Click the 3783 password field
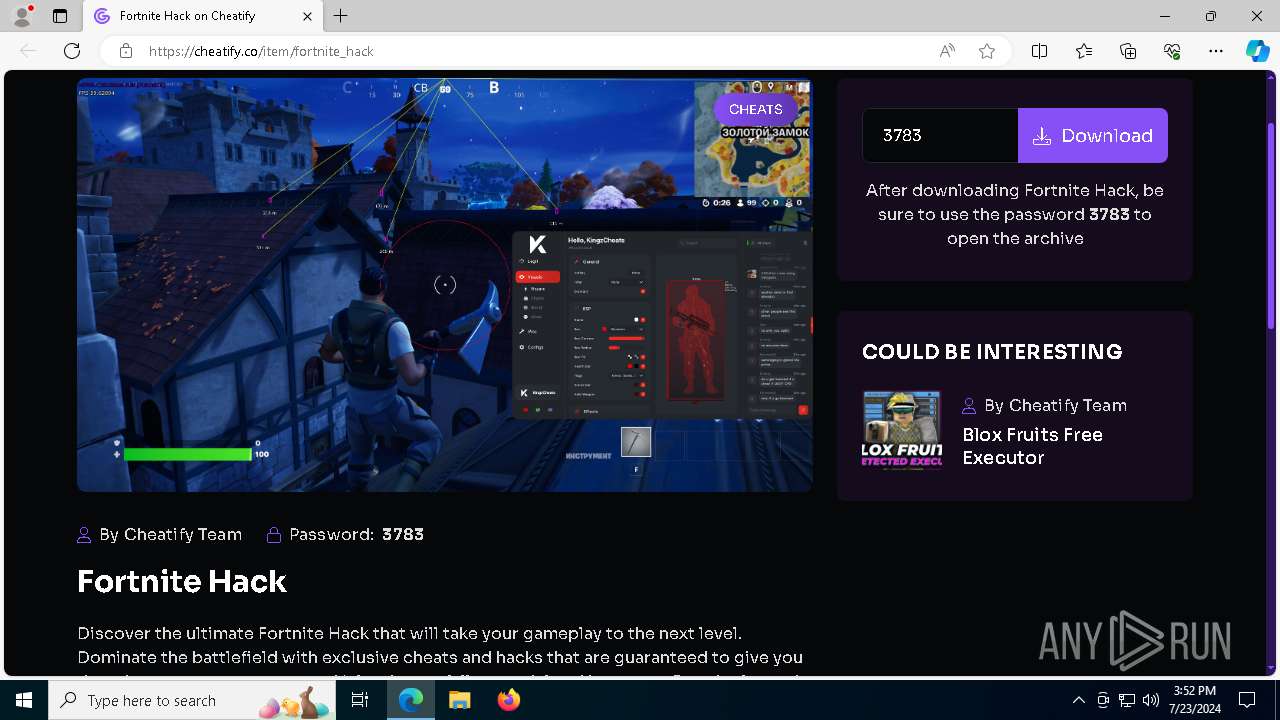 (940, 135)
